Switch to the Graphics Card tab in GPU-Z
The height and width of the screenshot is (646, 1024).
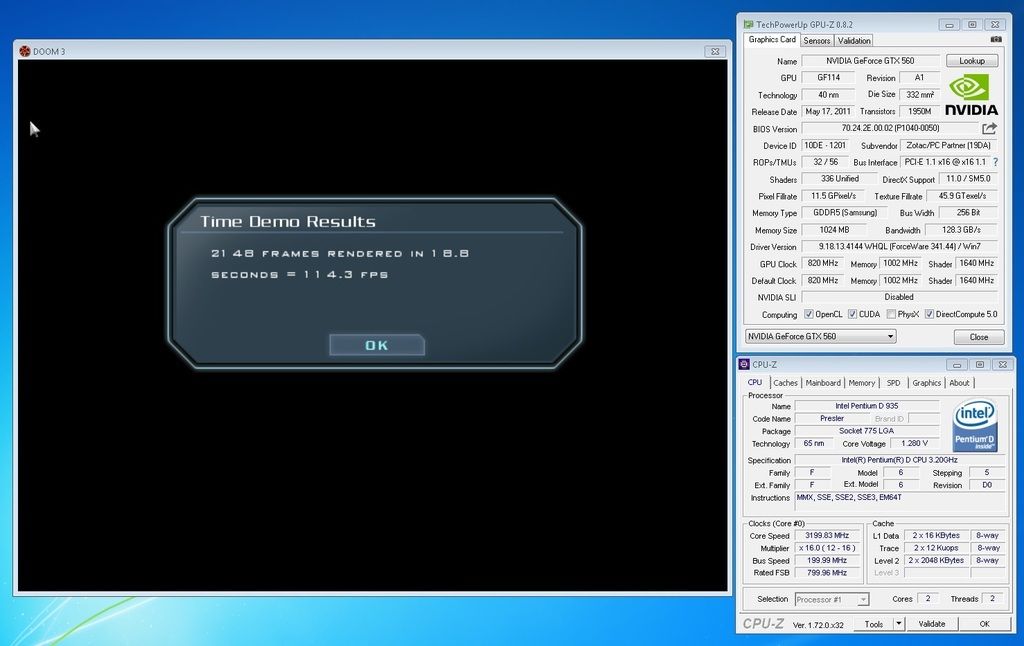(772, 40)
